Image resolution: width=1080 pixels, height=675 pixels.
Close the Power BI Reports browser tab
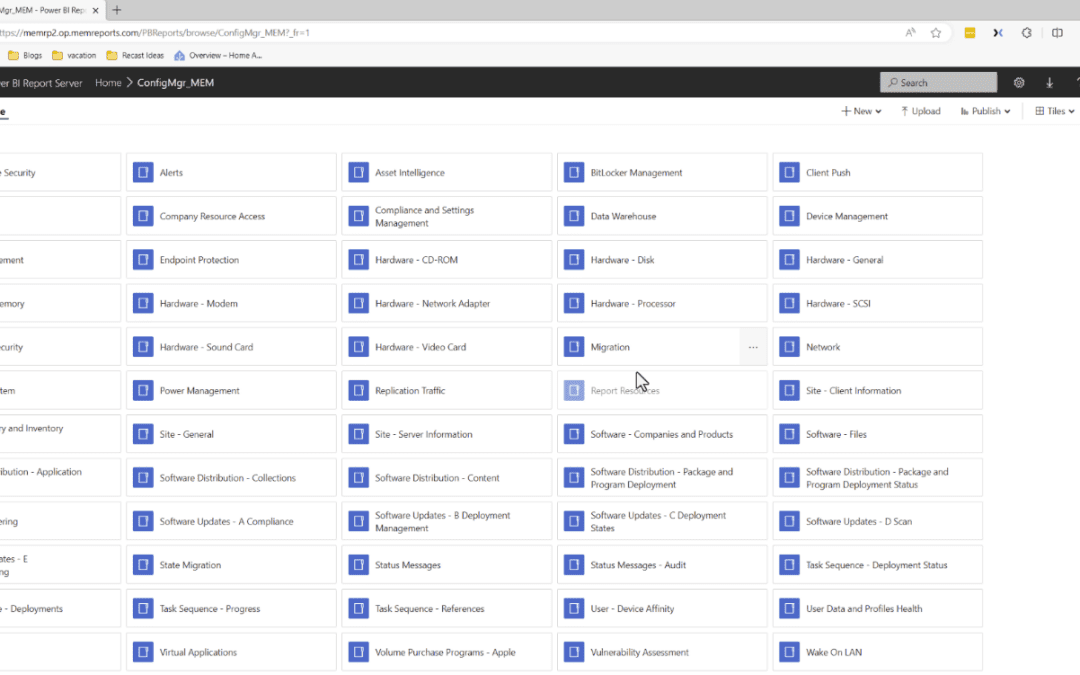click(96, 10)
